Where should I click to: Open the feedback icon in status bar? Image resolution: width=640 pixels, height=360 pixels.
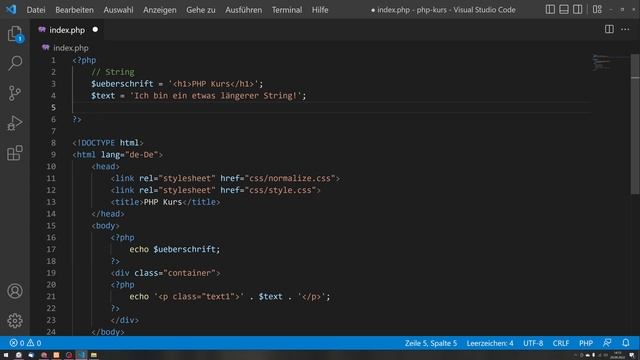607,343
